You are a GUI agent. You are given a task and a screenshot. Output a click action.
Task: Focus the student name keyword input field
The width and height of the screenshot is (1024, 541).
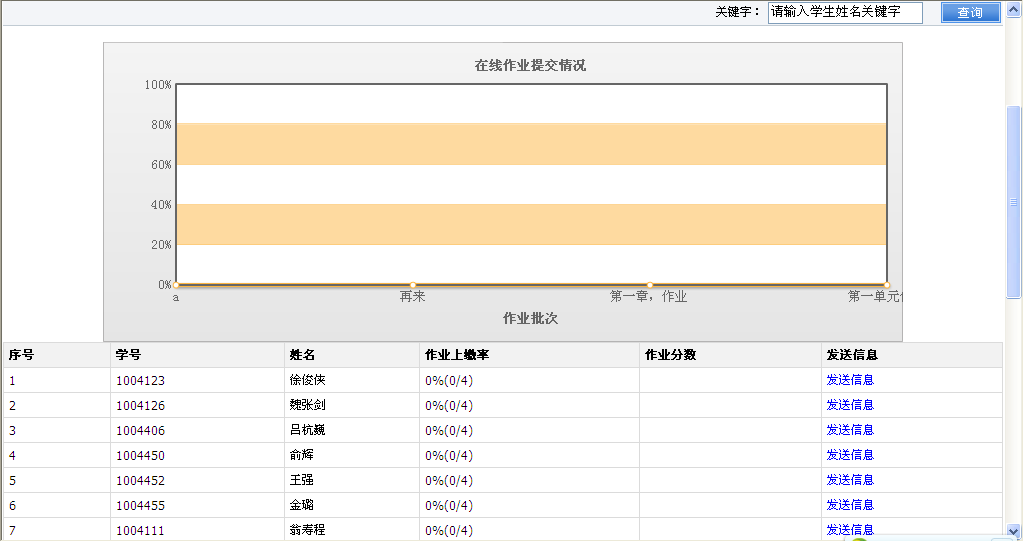pyautogui.click(x=844, y=13)
